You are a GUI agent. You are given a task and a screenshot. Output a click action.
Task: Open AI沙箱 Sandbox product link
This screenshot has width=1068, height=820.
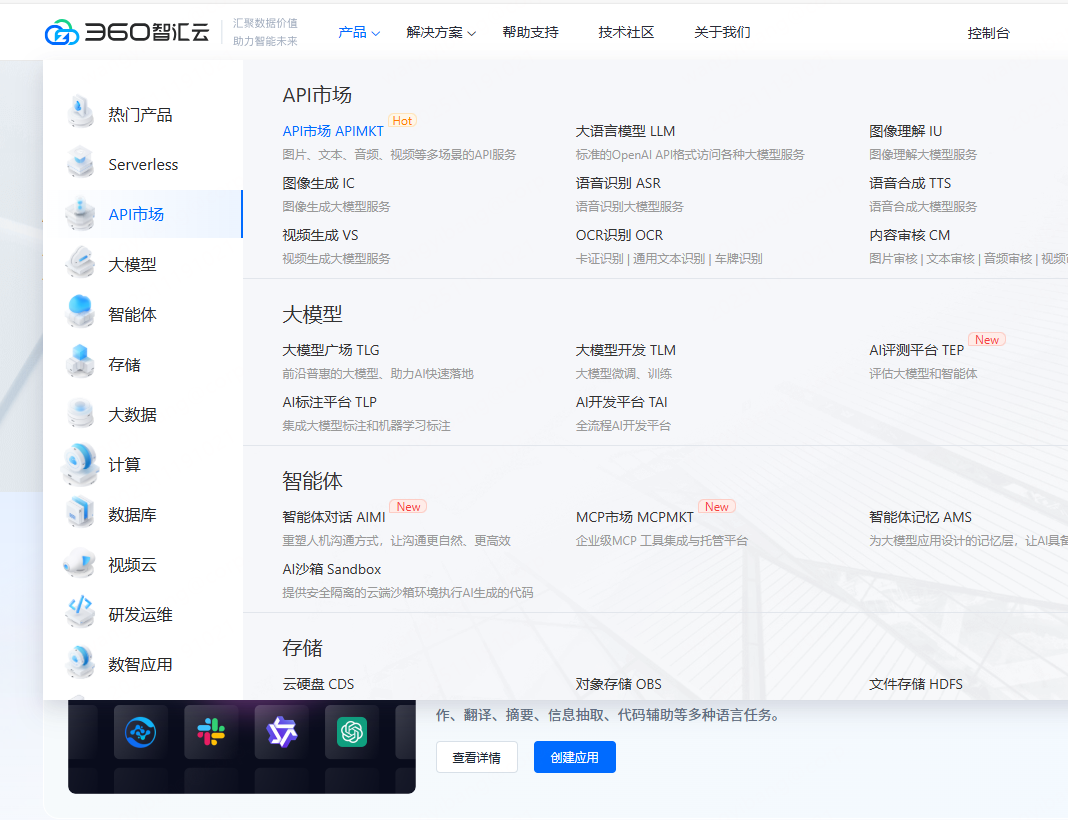(x=332, y=569)
